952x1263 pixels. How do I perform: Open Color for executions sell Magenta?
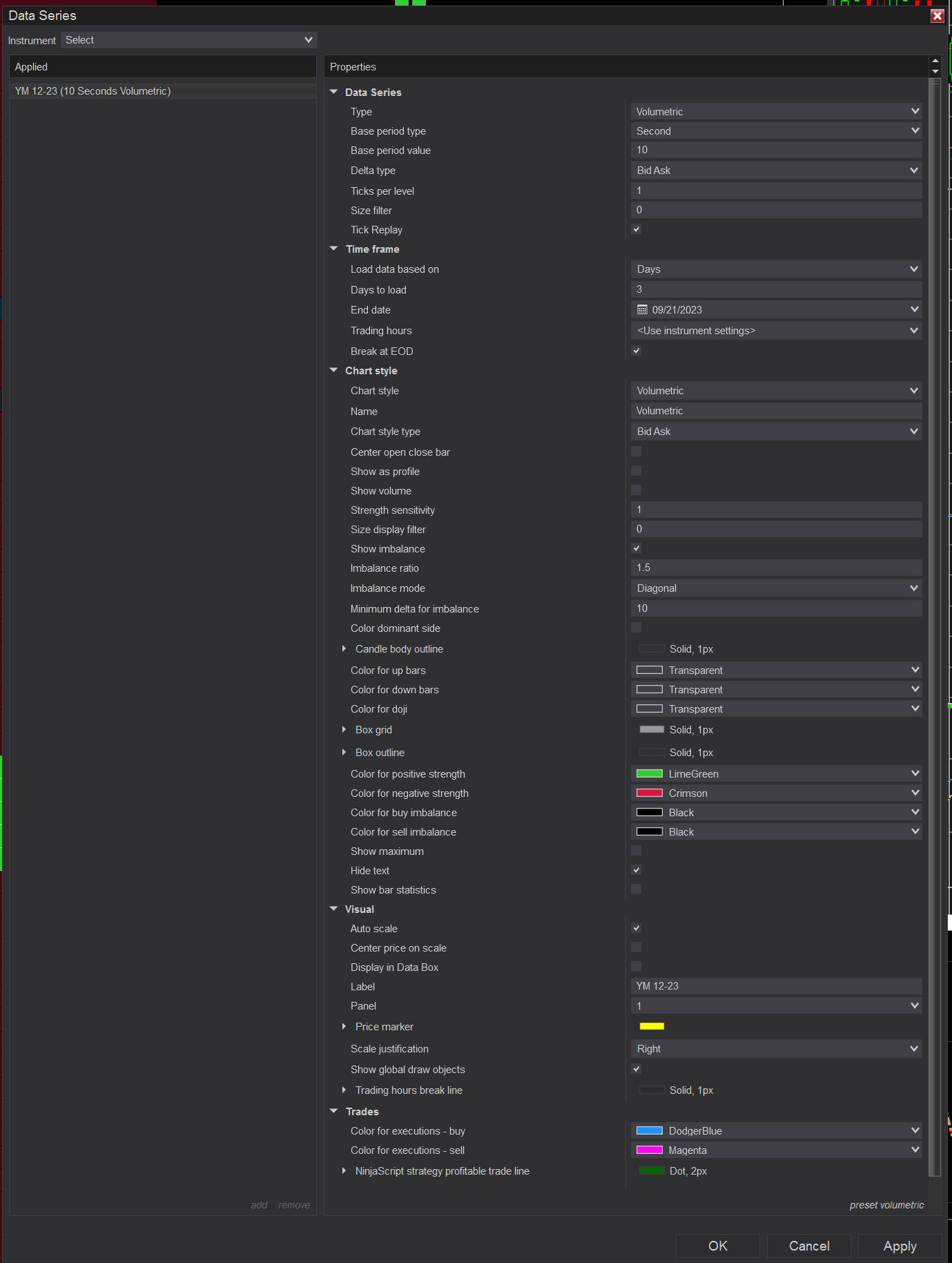[x=777, y=1150]
